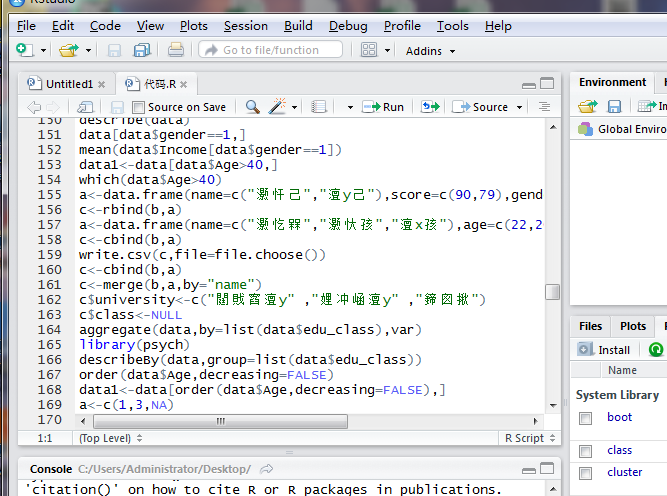Switch to the Plots pane tab
This screenshot has width=667, height=496.
(x=633, y=326)
